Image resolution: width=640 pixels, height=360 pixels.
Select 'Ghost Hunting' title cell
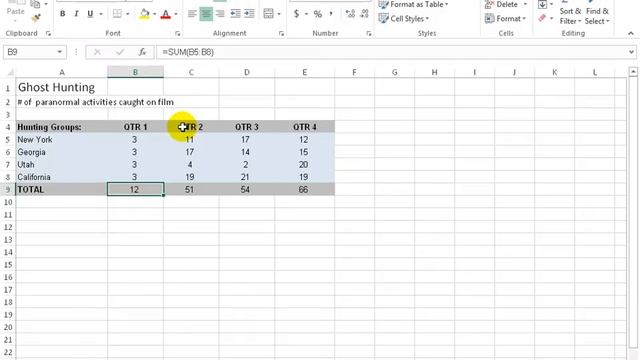pos(62,87)
